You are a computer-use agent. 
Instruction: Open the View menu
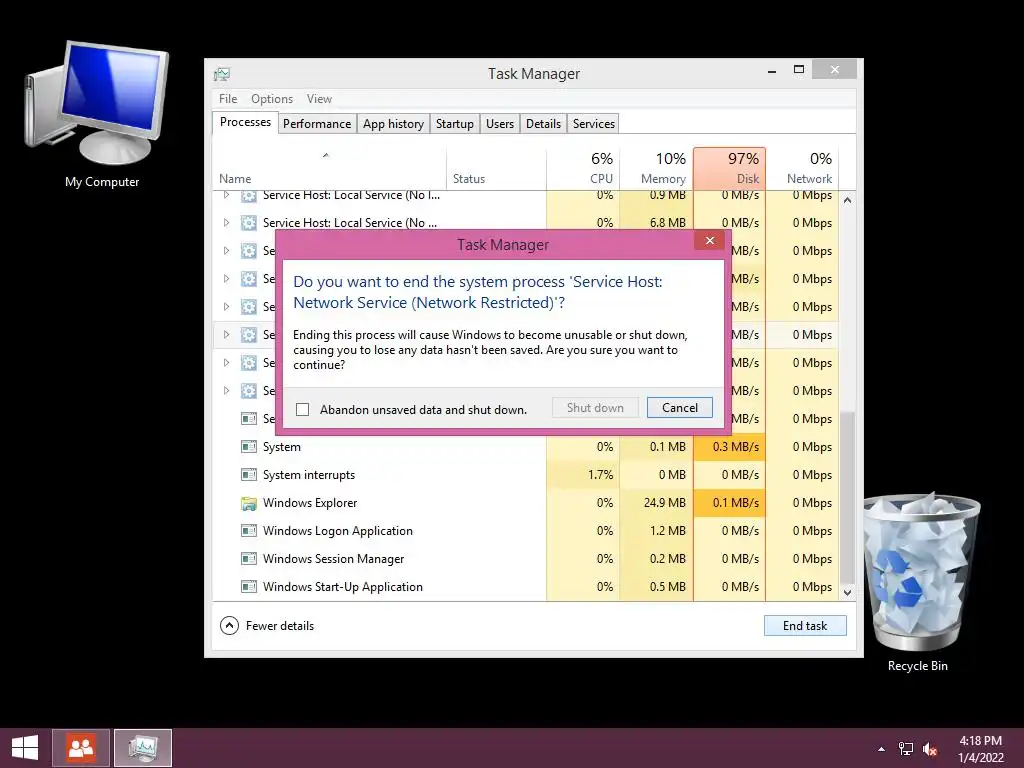(319, 99)
